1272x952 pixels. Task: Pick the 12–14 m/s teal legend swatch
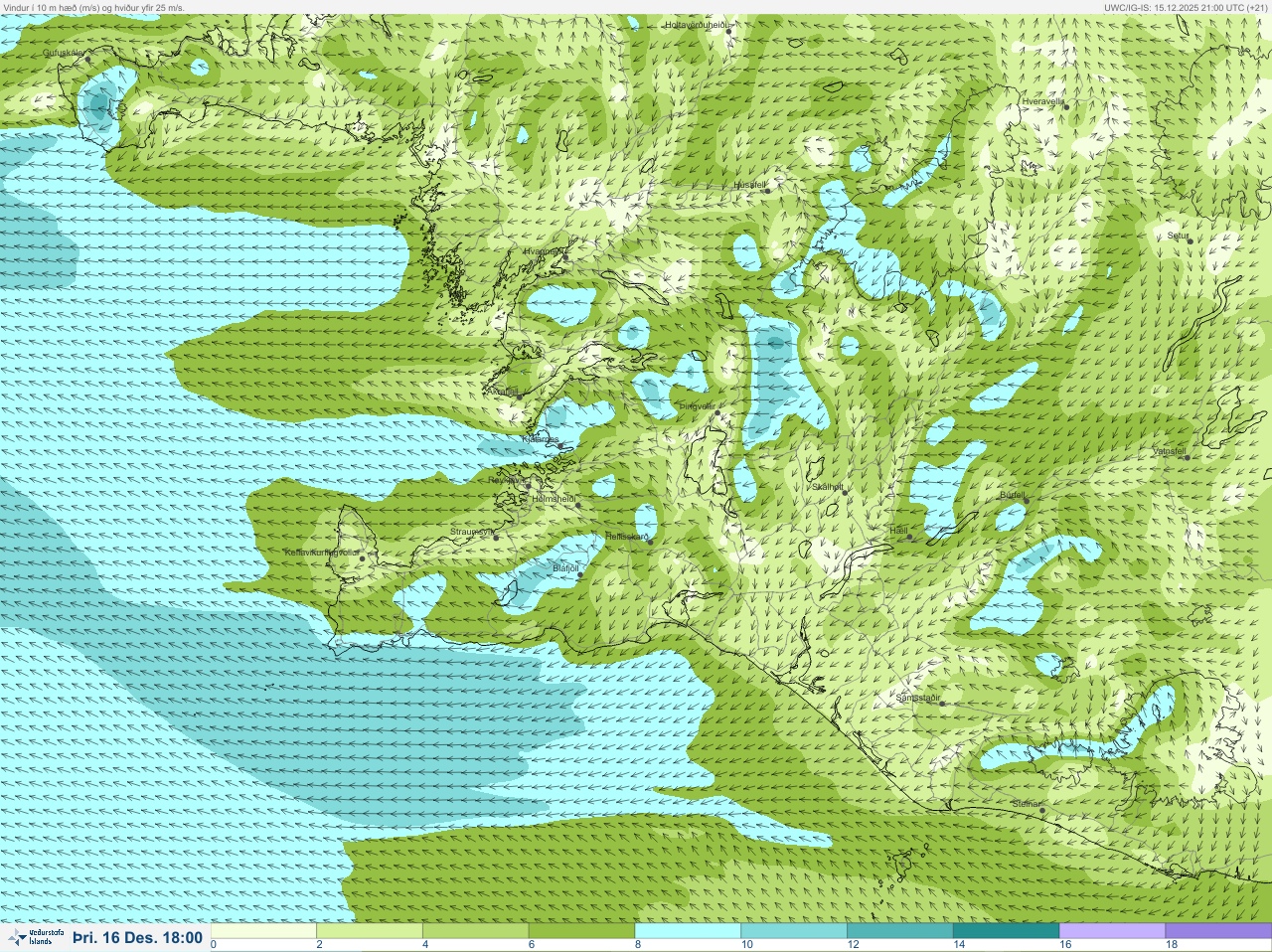[899, 931]
